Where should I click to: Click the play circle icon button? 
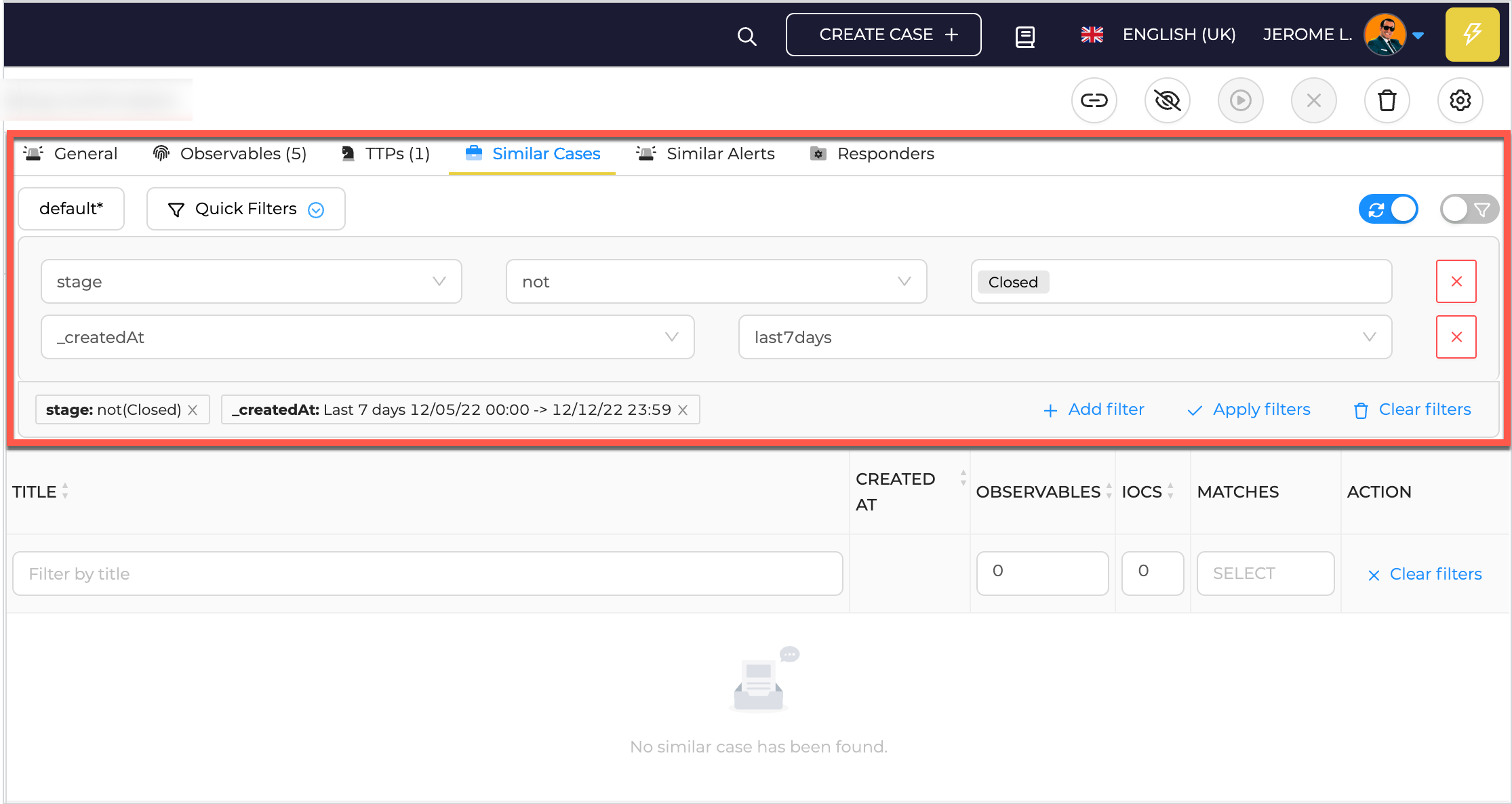pos(1240,100)
